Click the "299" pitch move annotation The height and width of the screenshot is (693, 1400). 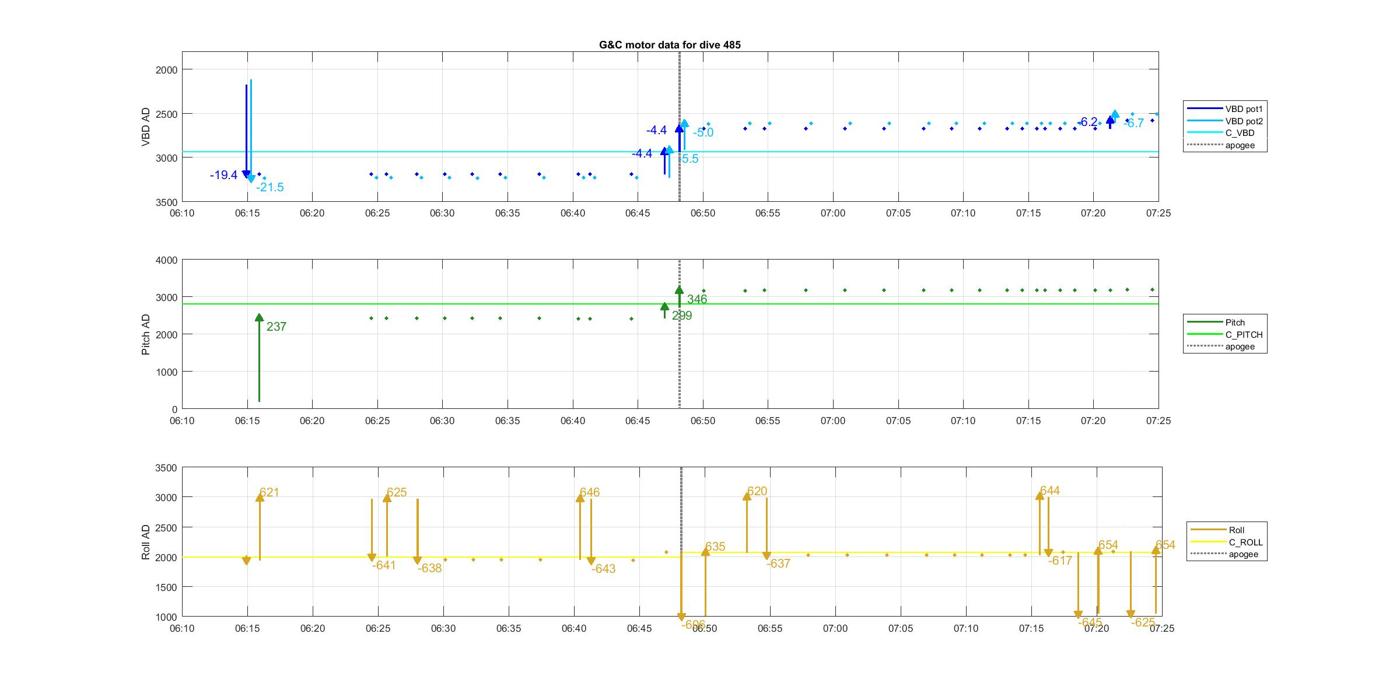[682, 315]
